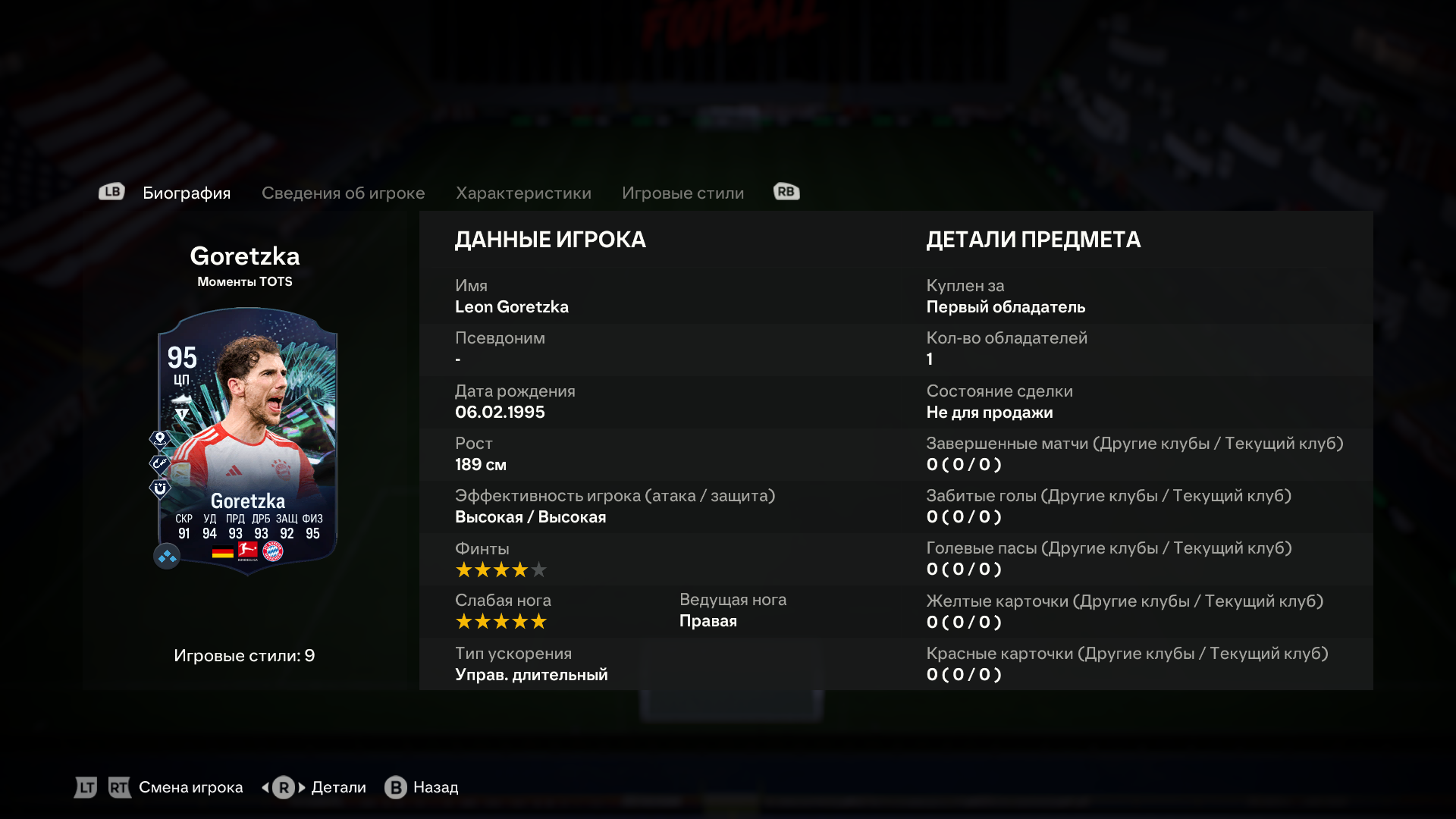Screen dimensions: 1456x819
Task: Click the blue chemistry diamonds icon
Action: [x=167, y=557]
